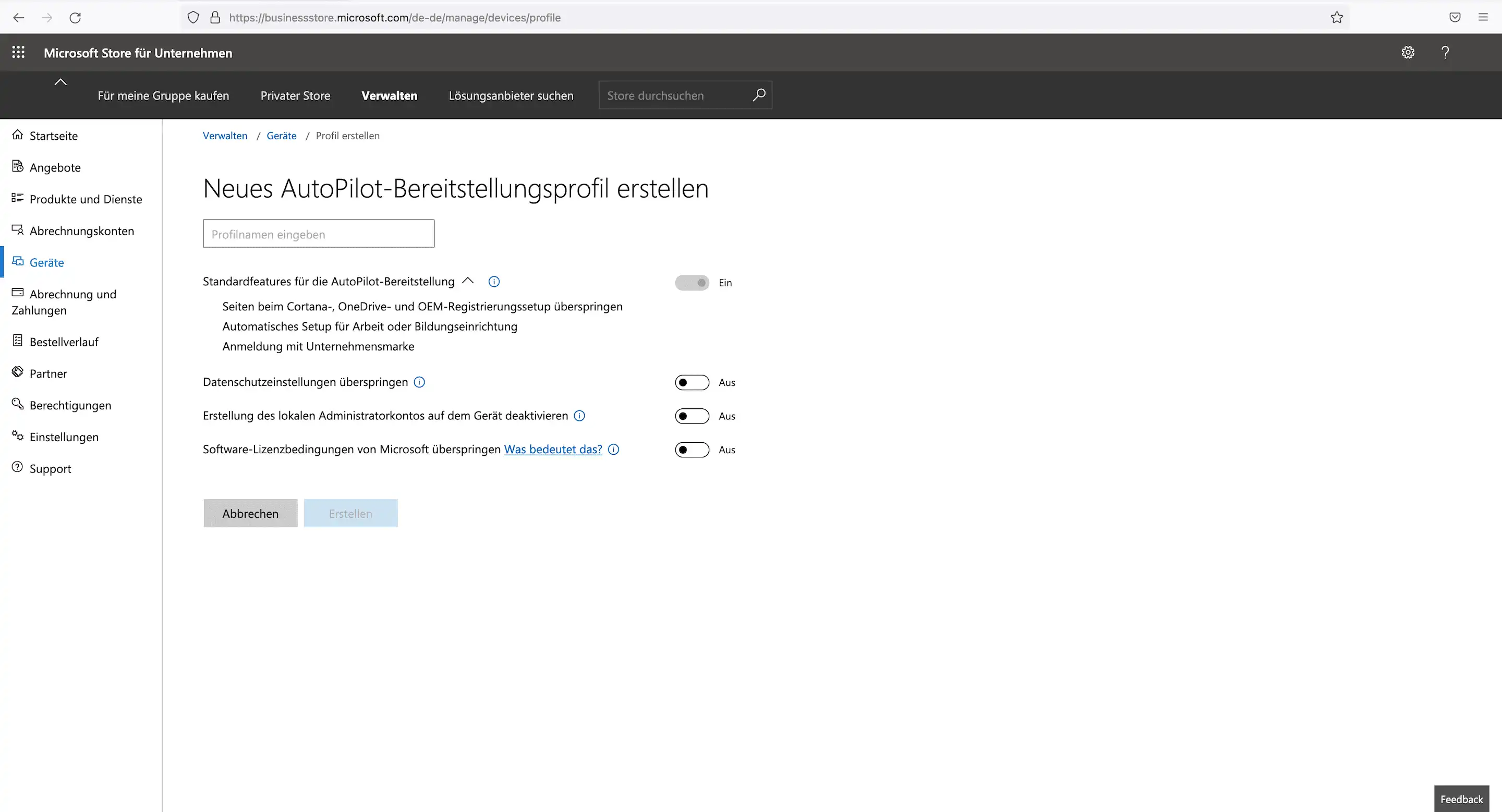Click Microsoft Store für Unternehmen title
The height and width of the screenshot is (812, 1502).
[x=138, y=53]
